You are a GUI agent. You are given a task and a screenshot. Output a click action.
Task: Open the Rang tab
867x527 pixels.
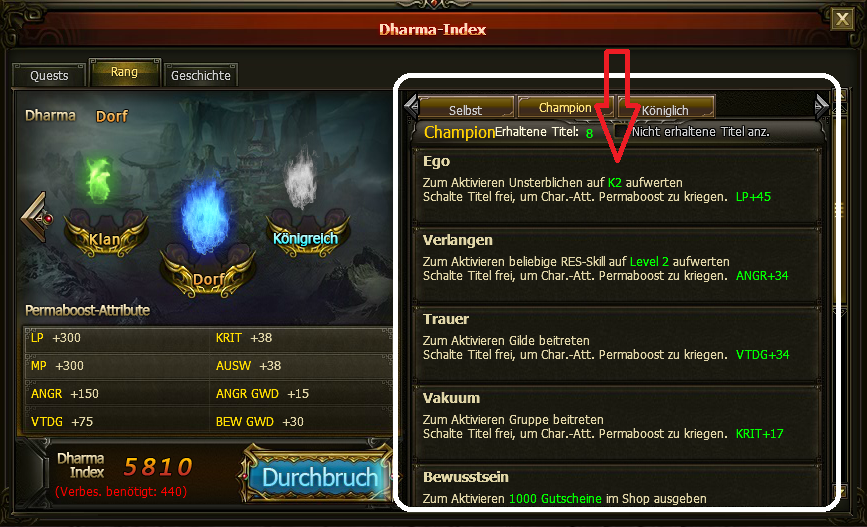pyautogui.click(x=124, y=72)
